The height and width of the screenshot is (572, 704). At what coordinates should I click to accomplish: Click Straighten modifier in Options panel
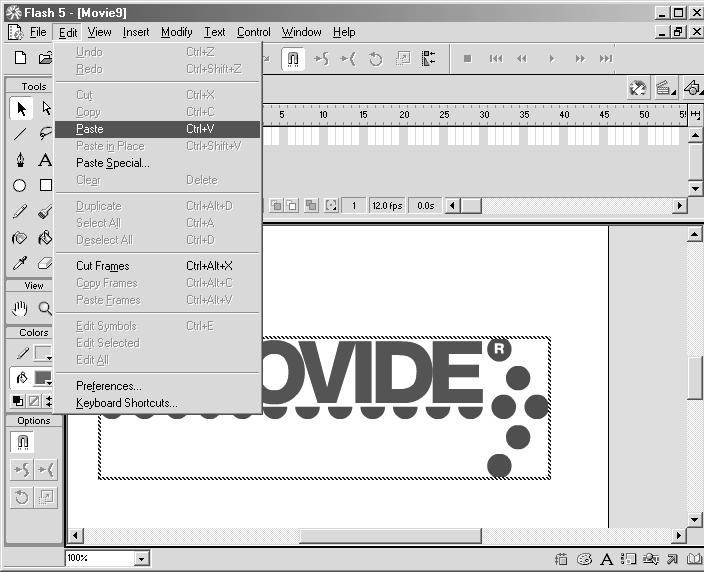[46, 470]
